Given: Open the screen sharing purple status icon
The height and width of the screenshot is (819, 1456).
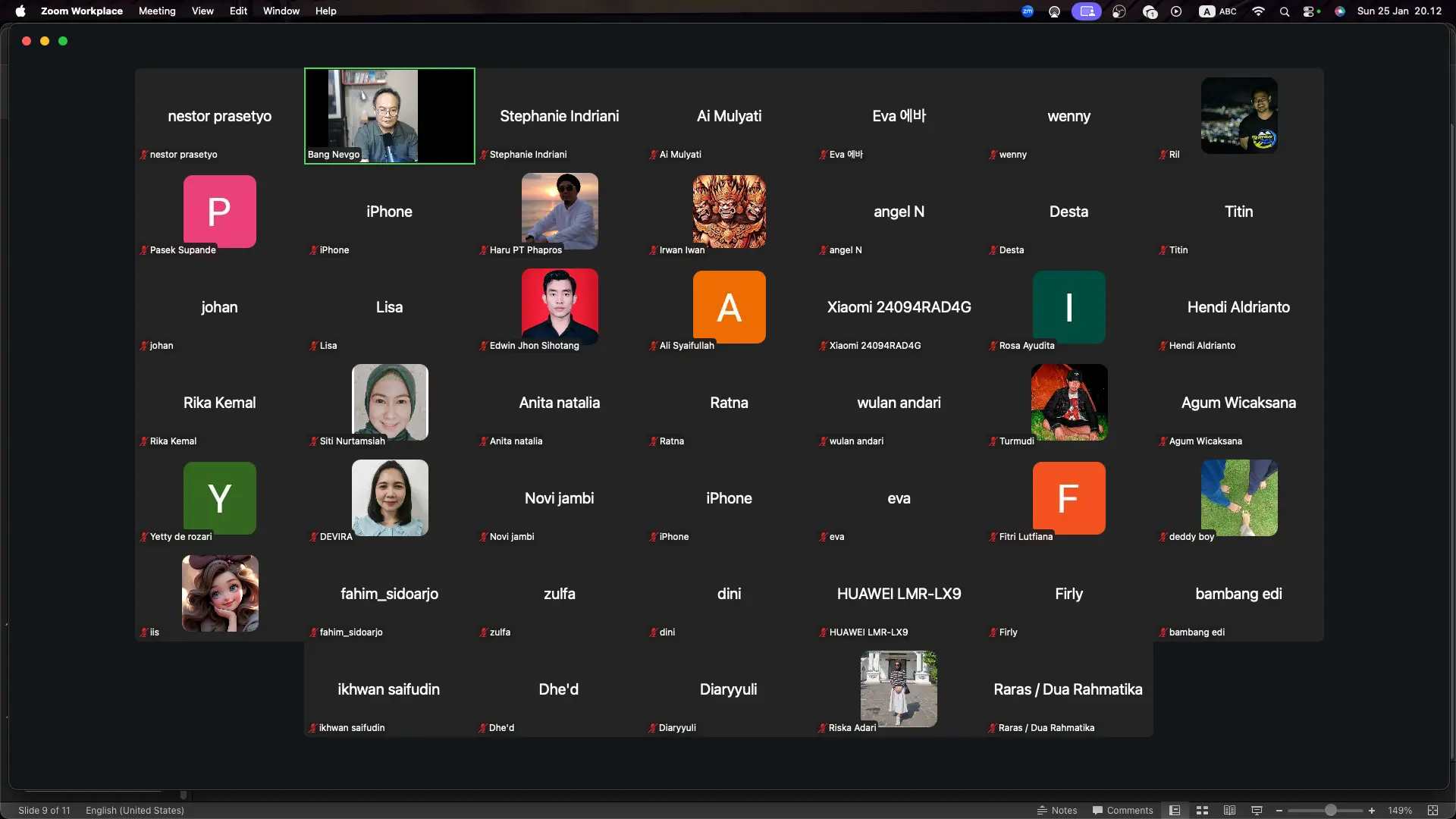Looking at the screenshot, I should [1086, 11].
